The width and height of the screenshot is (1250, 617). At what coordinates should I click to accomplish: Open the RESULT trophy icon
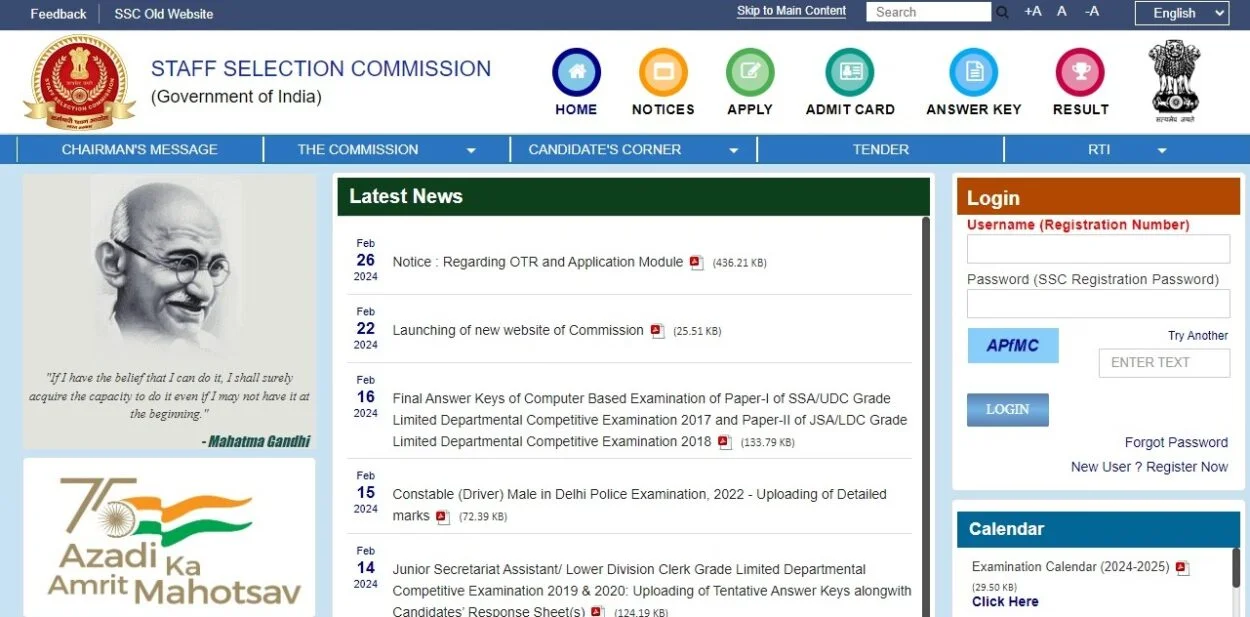pos(1080,72)
